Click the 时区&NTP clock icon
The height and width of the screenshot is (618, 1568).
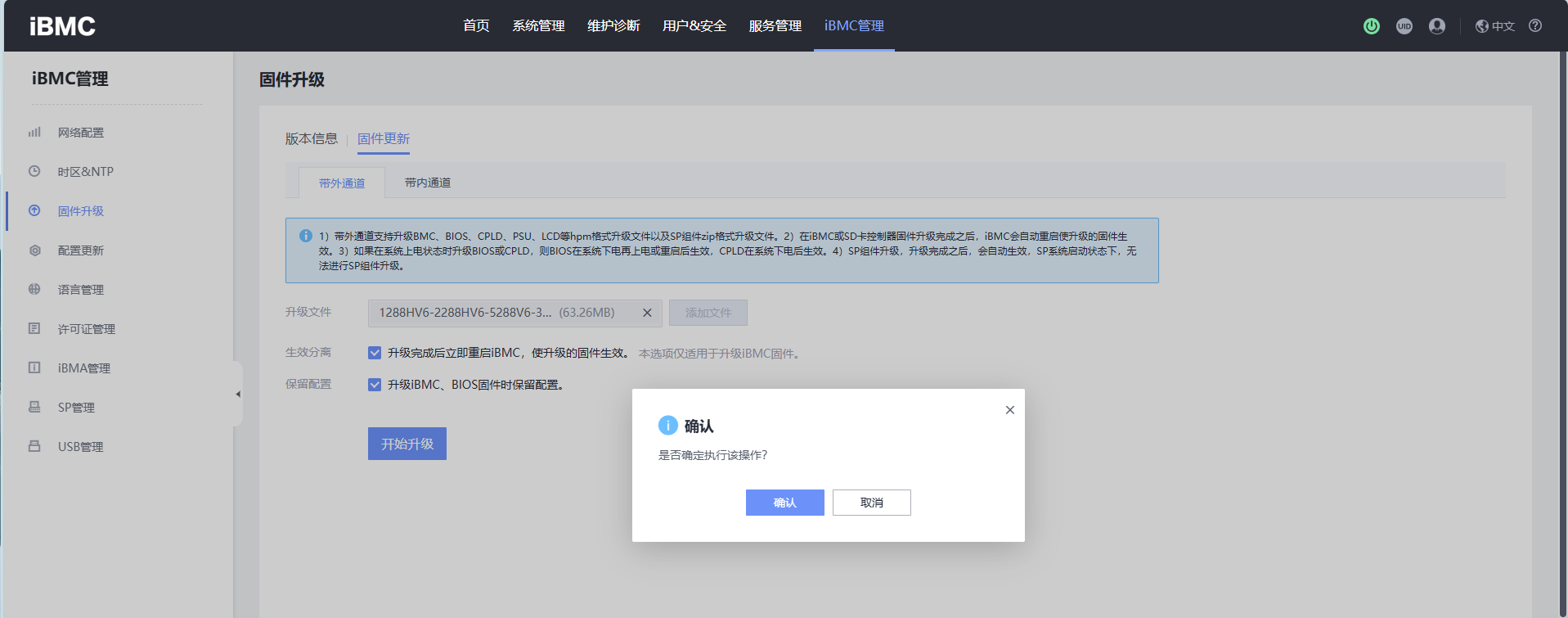[x=34, y=171]
